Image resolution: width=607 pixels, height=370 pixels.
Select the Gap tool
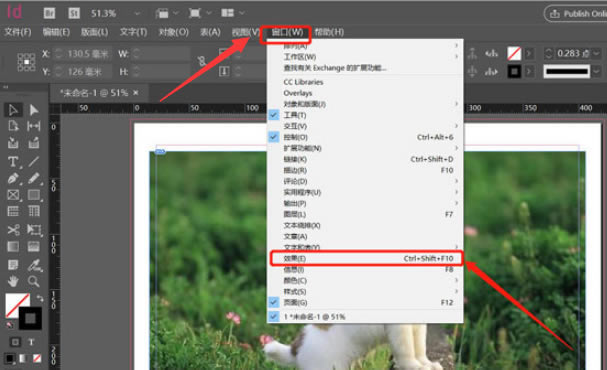pyautogui.click(x=34, y=126)
